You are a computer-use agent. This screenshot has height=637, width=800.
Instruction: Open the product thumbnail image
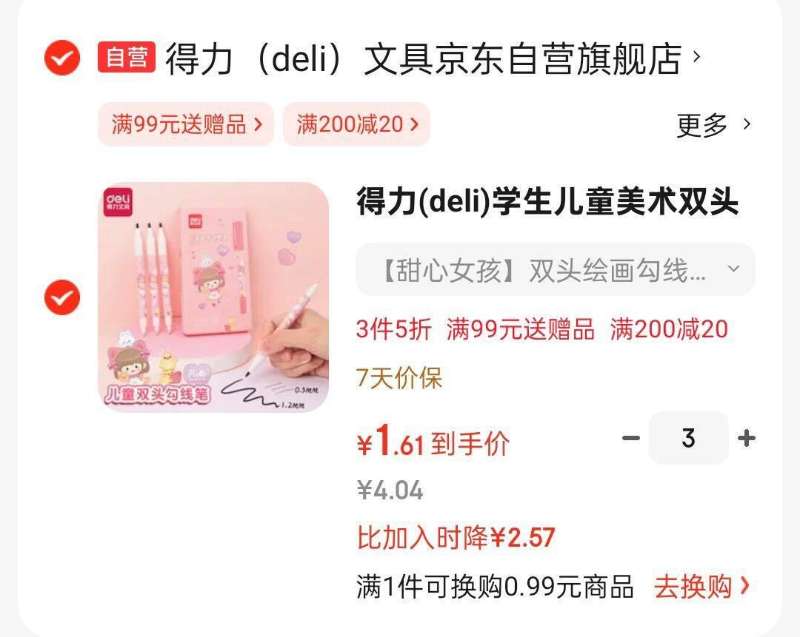tap(213, 297)
